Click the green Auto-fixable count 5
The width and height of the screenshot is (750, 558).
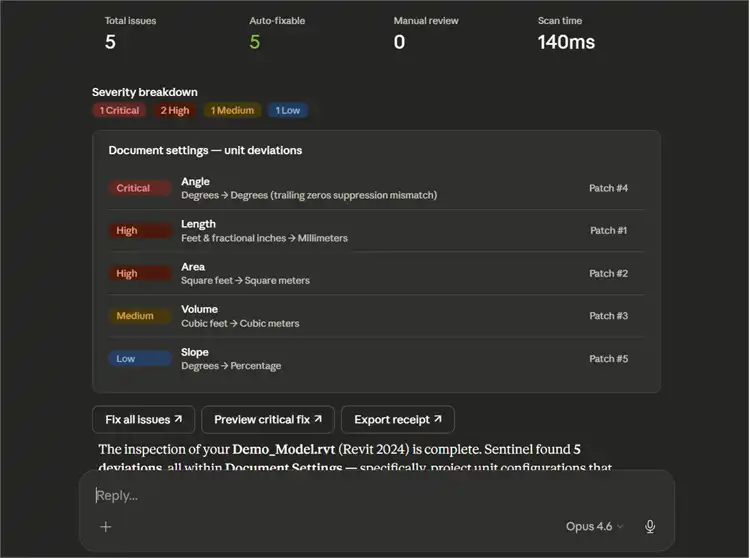pos(254,42)
